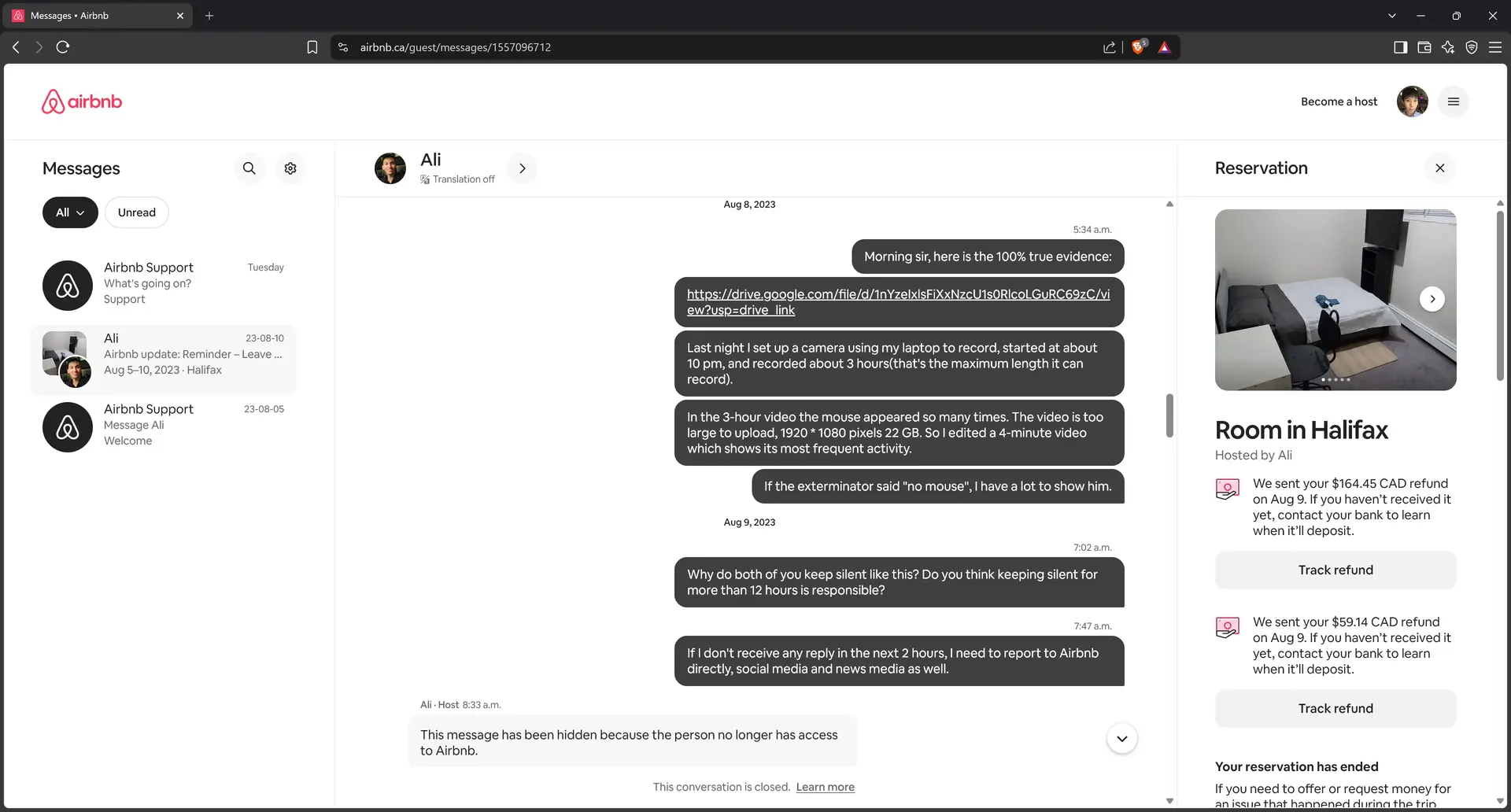Toggle the Unread filter chip
This screenshot has height=812, width=1511.
click(x=137, y=212)
